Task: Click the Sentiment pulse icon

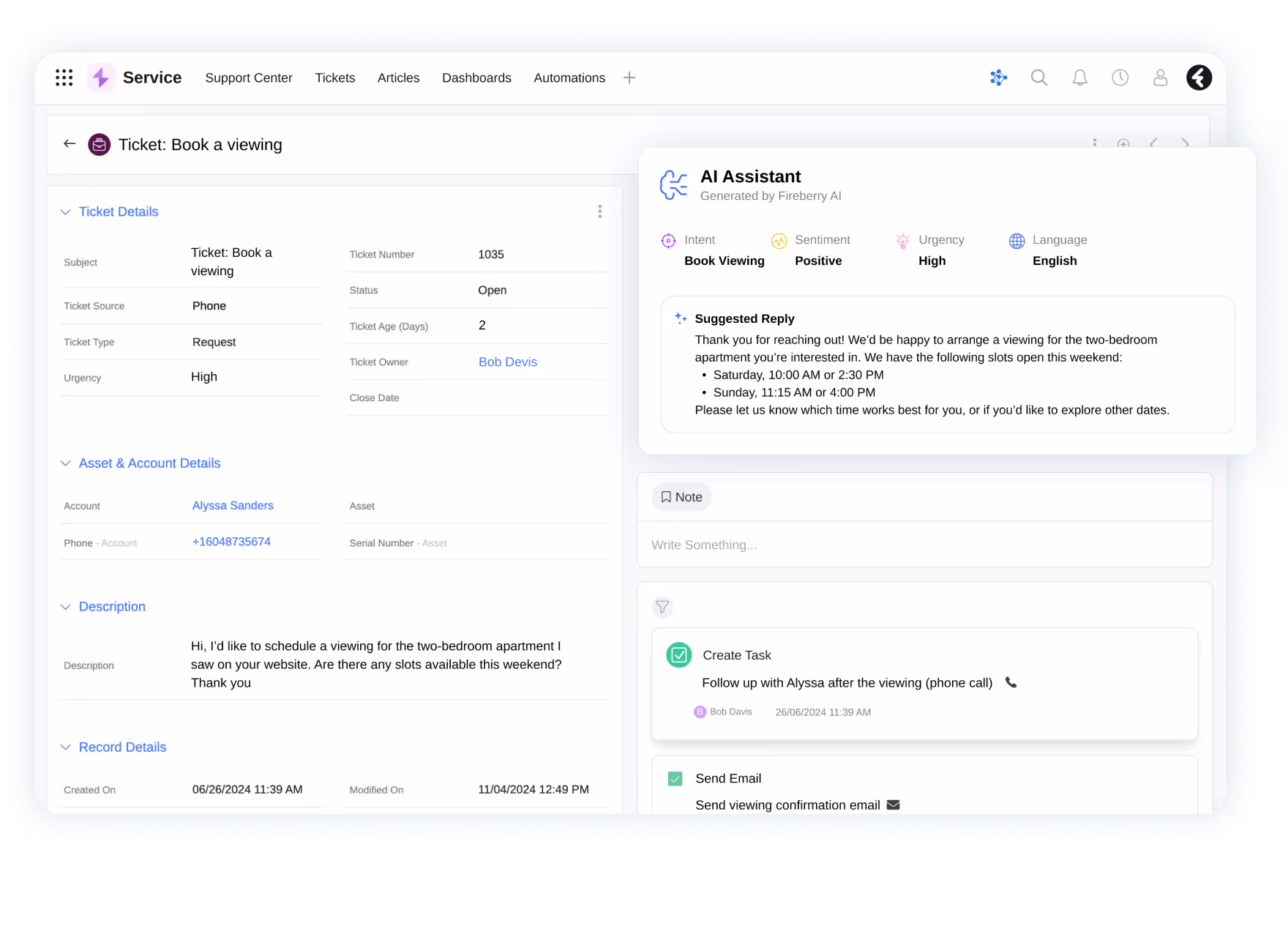Action: click(x=779, y=241)
